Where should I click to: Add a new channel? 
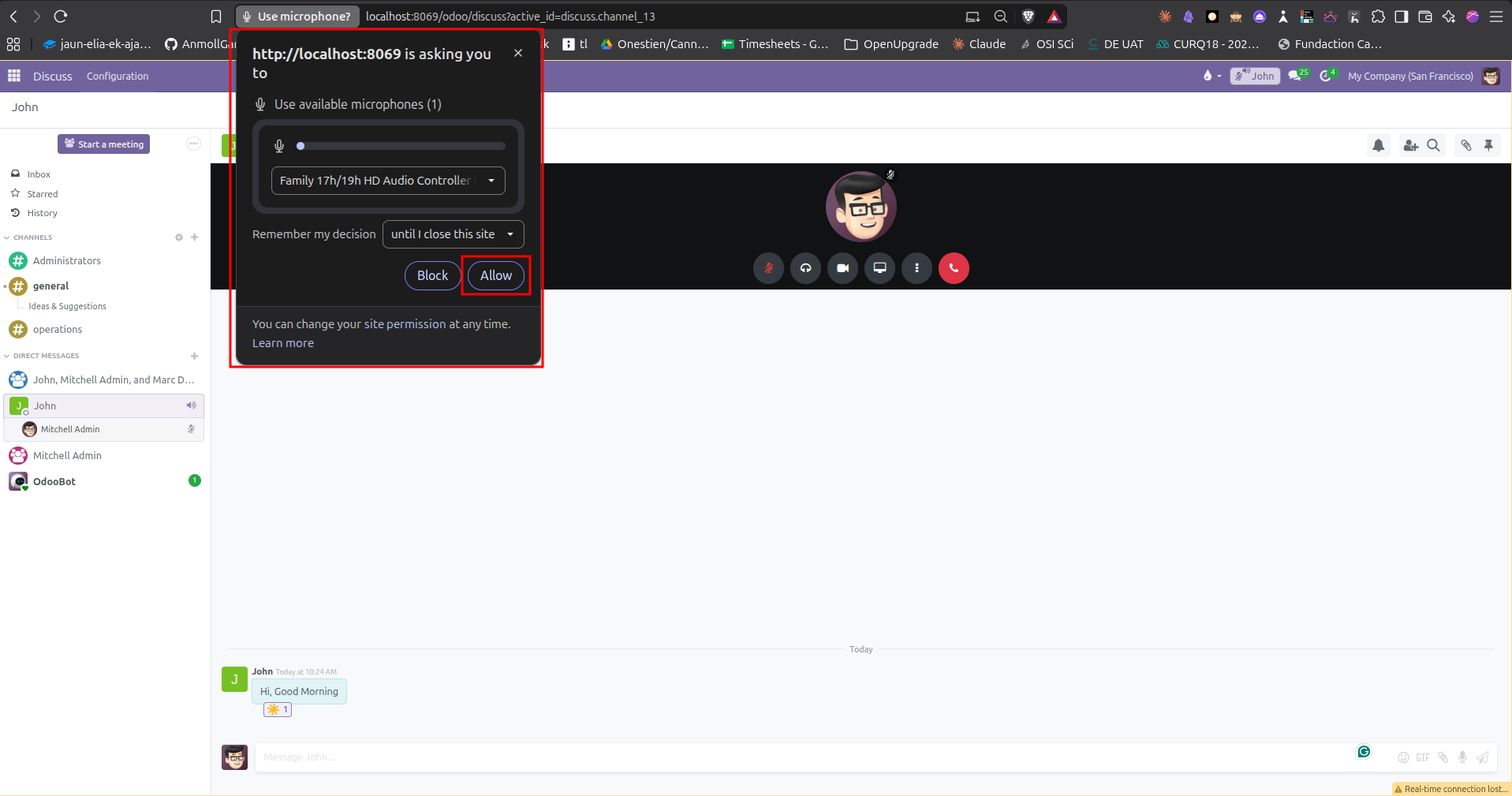click(x=194, y=237)
